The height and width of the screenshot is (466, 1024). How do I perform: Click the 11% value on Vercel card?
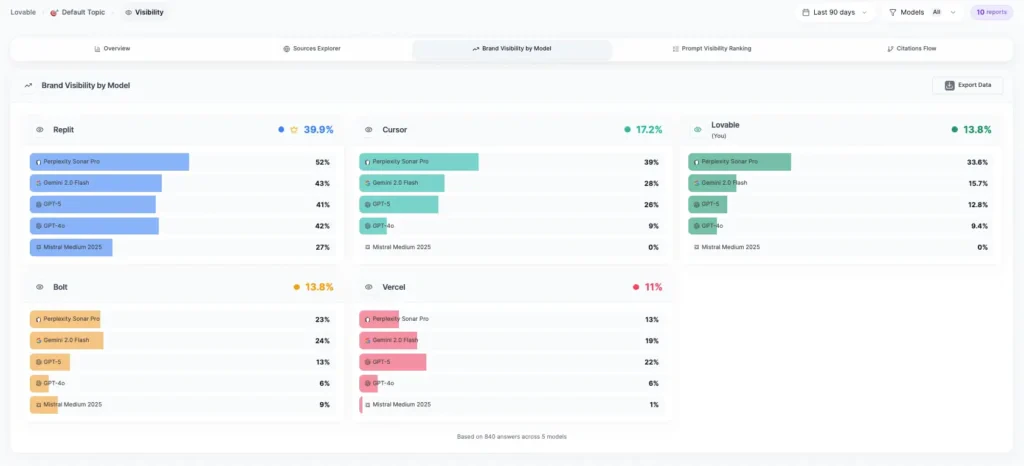coord(654,287)
